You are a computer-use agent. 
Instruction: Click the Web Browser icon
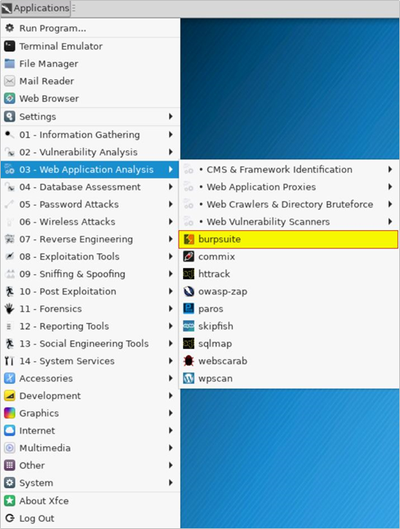point(9,99)
